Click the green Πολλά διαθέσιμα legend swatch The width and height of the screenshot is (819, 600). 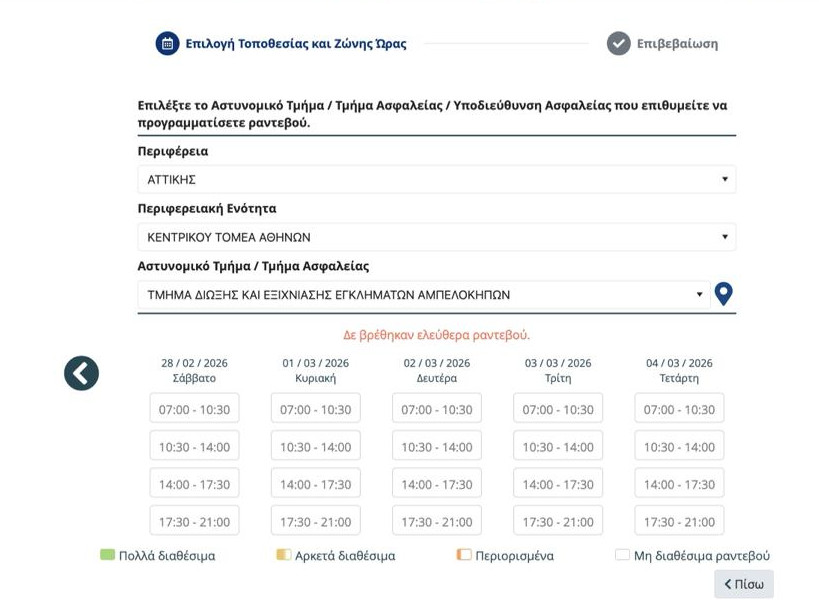(107, 555)
